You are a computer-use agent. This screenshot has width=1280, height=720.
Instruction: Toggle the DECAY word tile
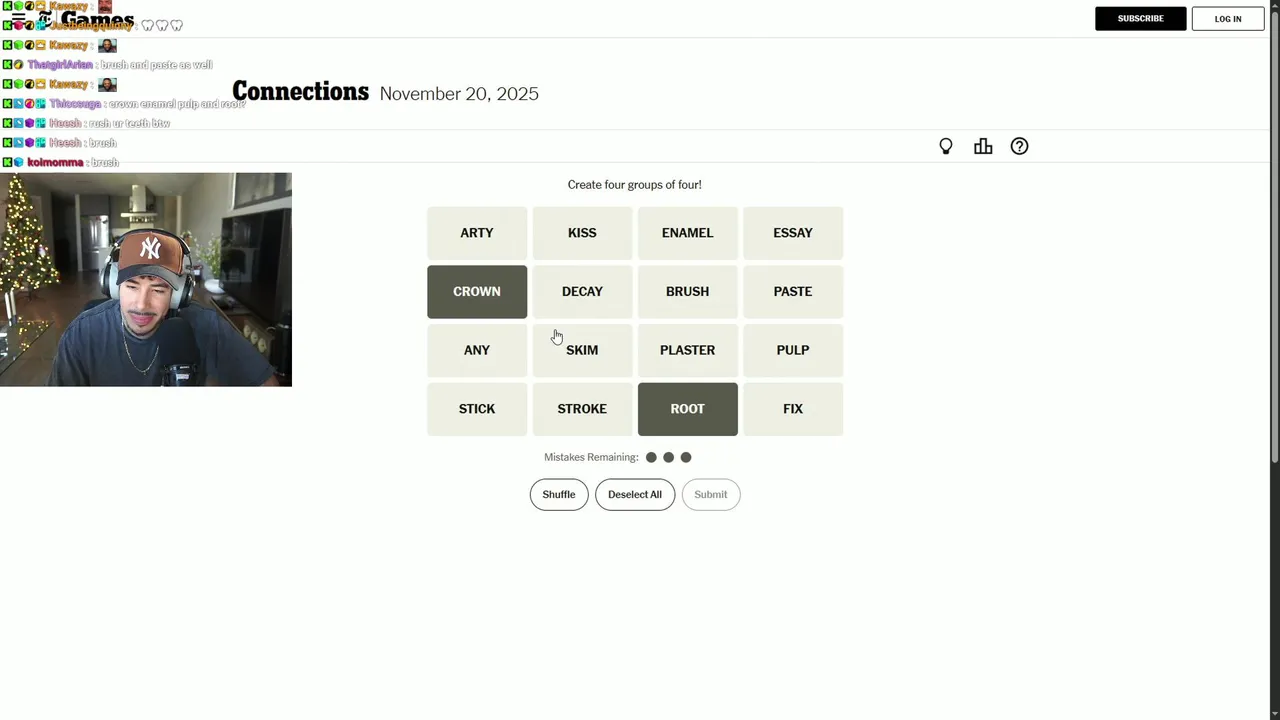click(x=582, y=292)
